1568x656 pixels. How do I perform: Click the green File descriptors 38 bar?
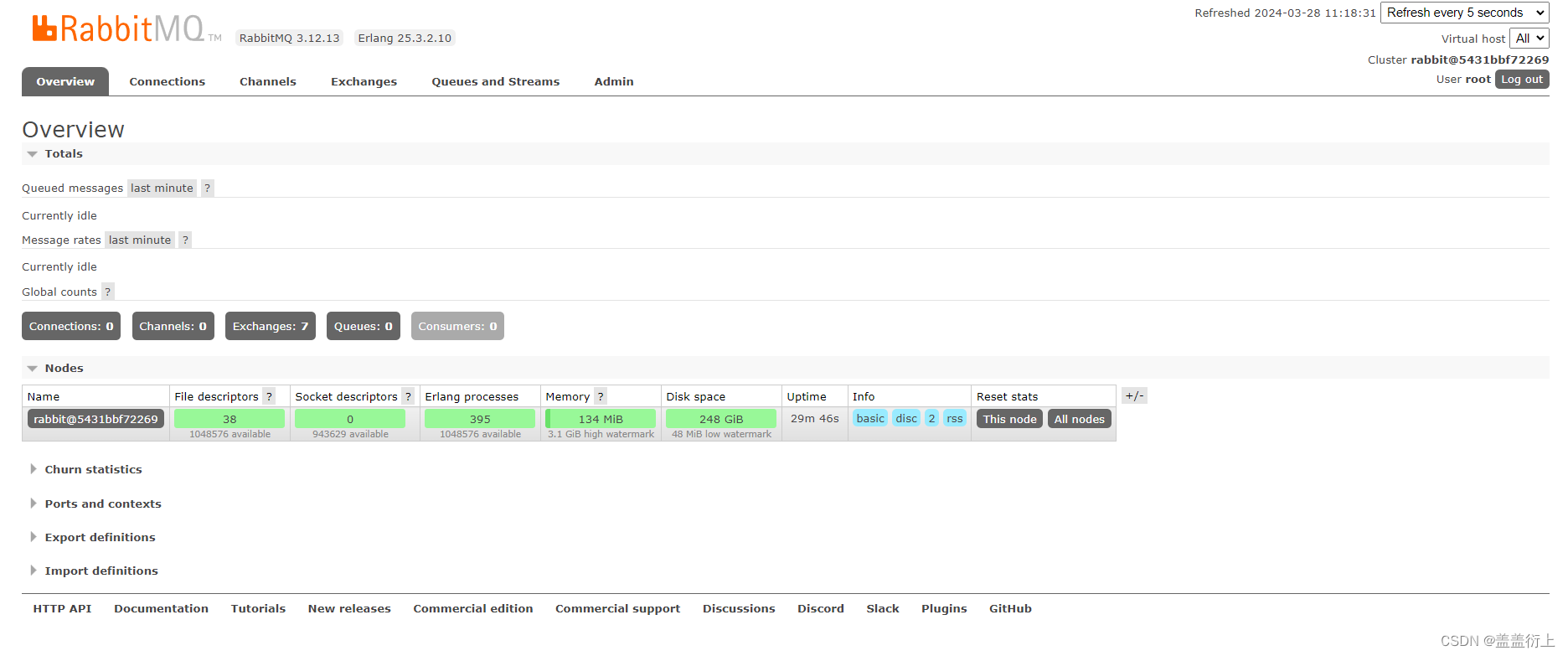[230, 419]
